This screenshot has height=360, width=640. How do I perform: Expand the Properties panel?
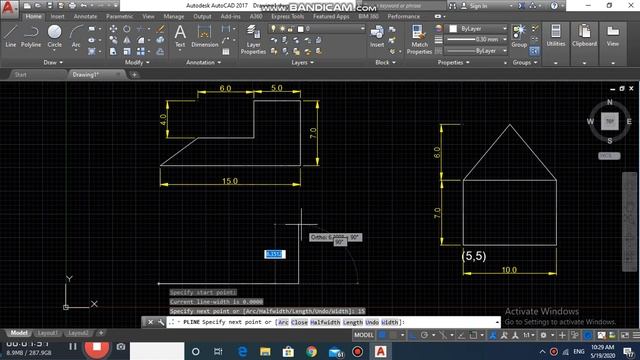(x=453, y=62)
